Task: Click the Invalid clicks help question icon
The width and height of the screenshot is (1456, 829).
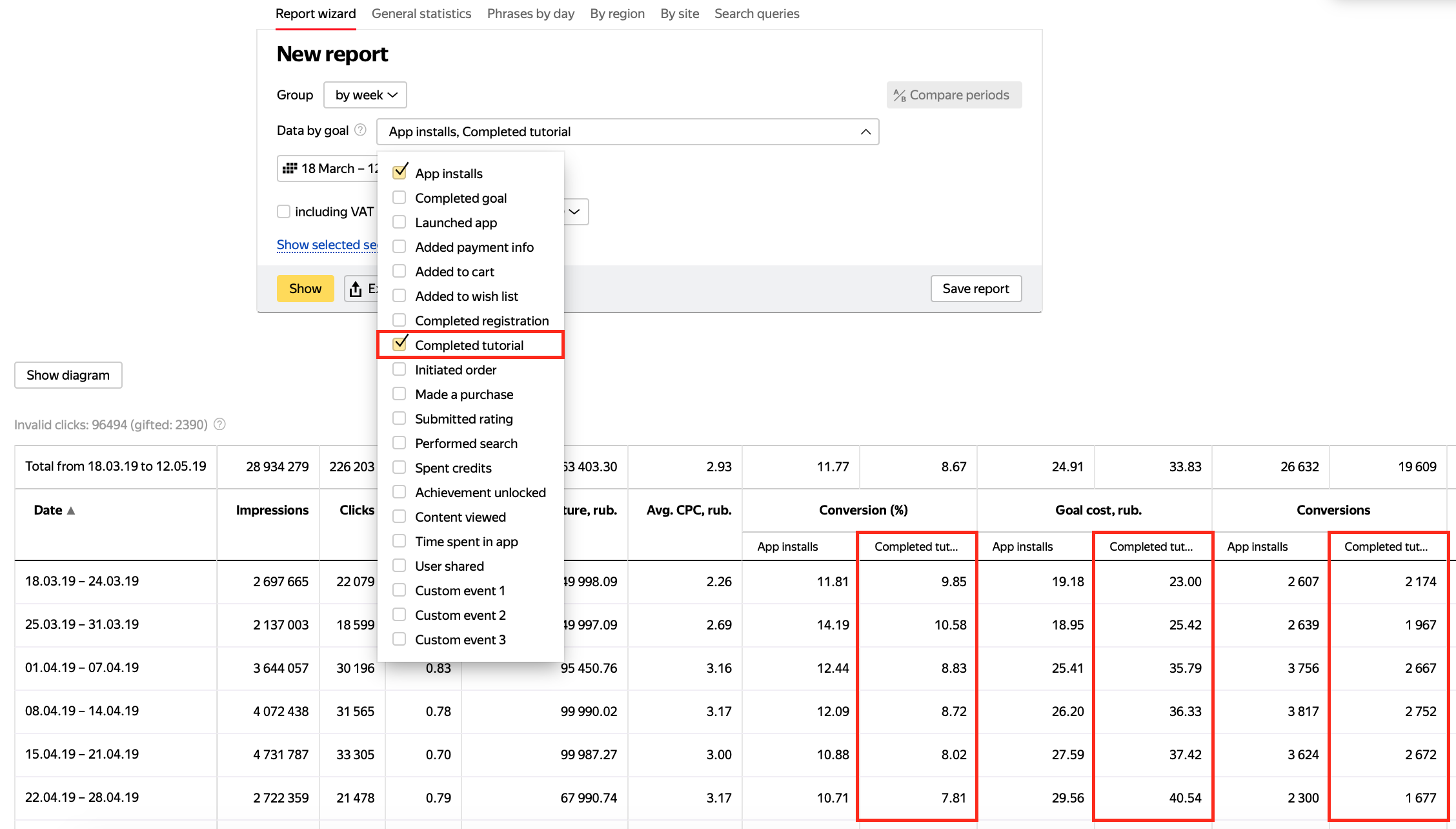Action: click(x=219, y=424)
